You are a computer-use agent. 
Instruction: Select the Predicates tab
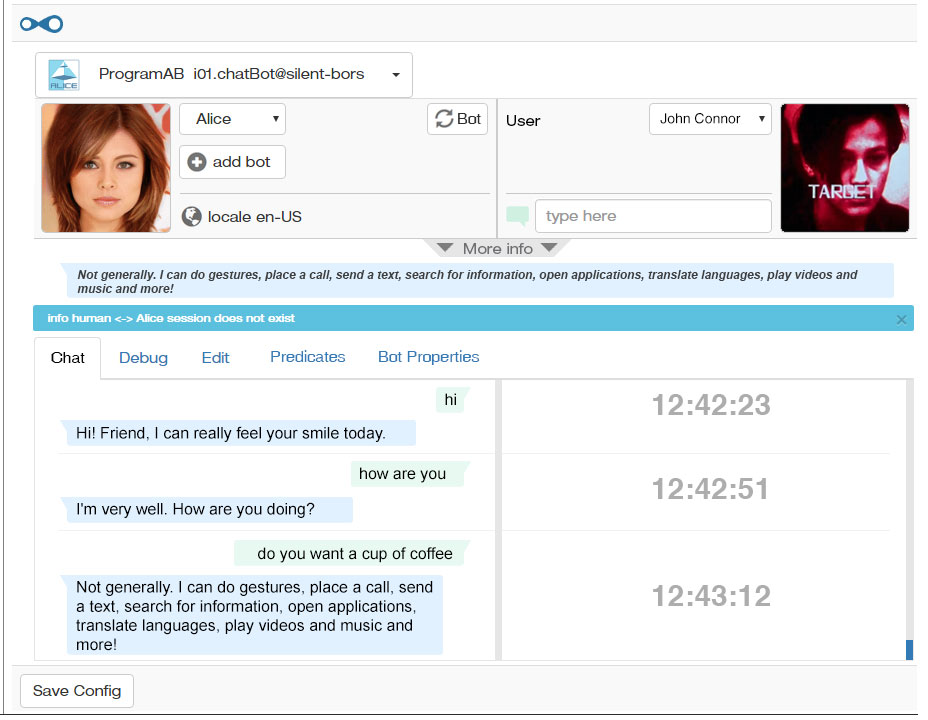(x=307, y=357)
